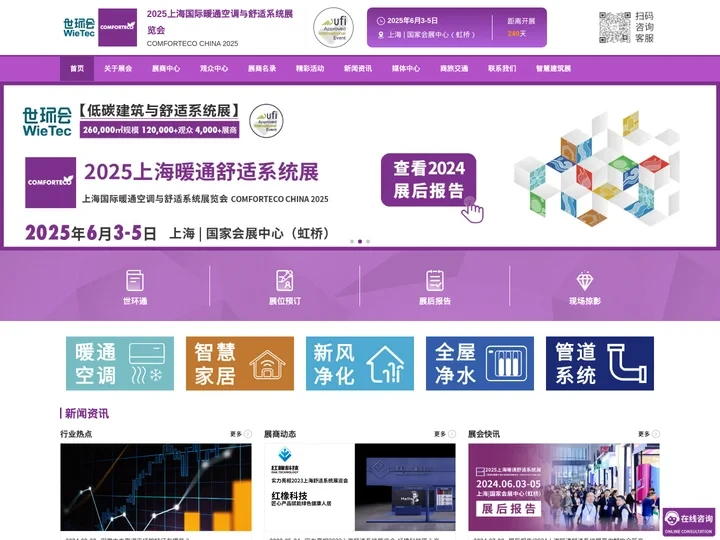The height and width of the screenshot is (540, 720).
Task: Open 精彩活动 navigation menu
Action: (310, 68)
